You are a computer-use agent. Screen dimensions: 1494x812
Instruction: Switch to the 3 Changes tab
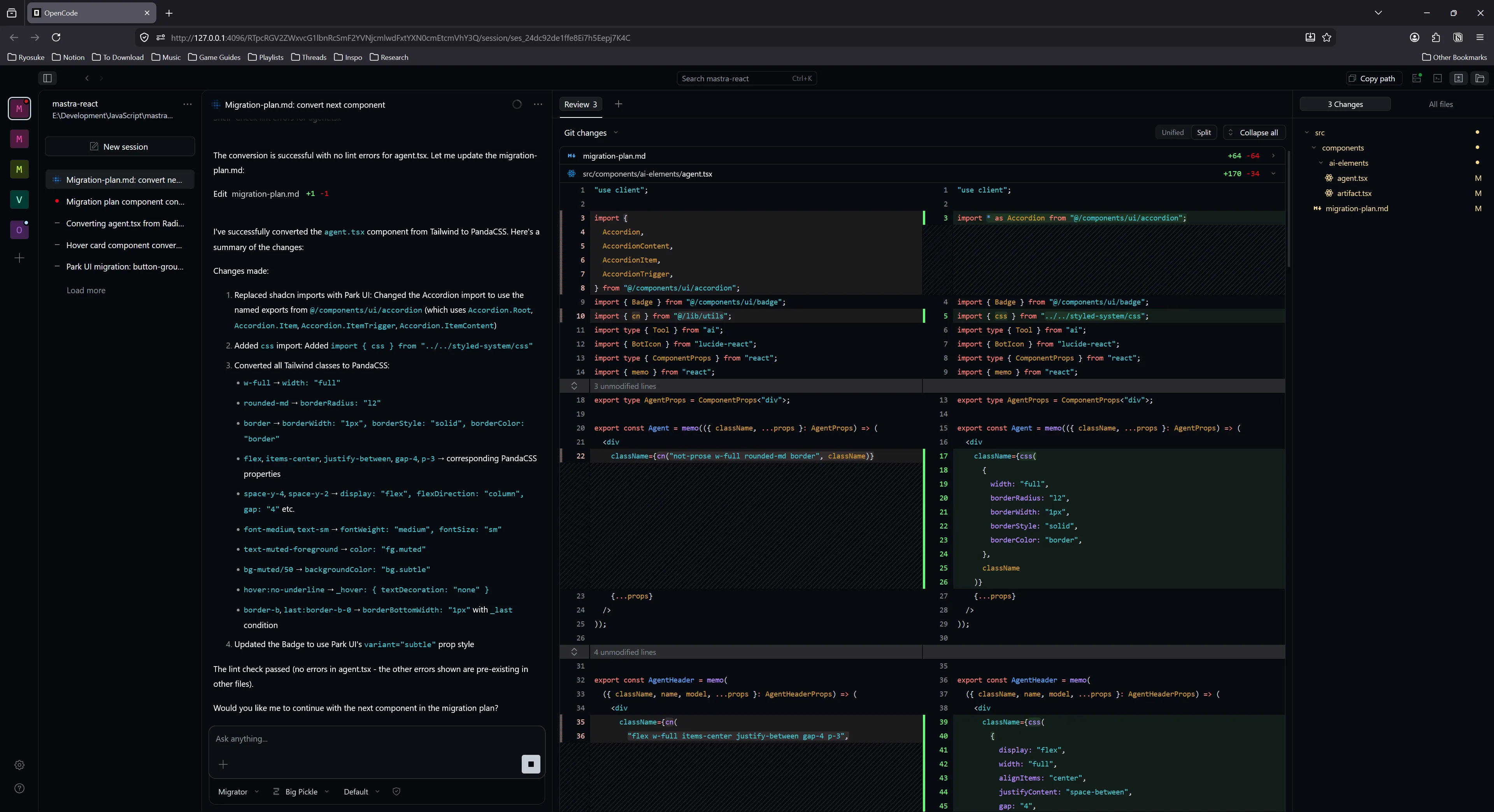pyautogui.click(x=1345, y=104)
